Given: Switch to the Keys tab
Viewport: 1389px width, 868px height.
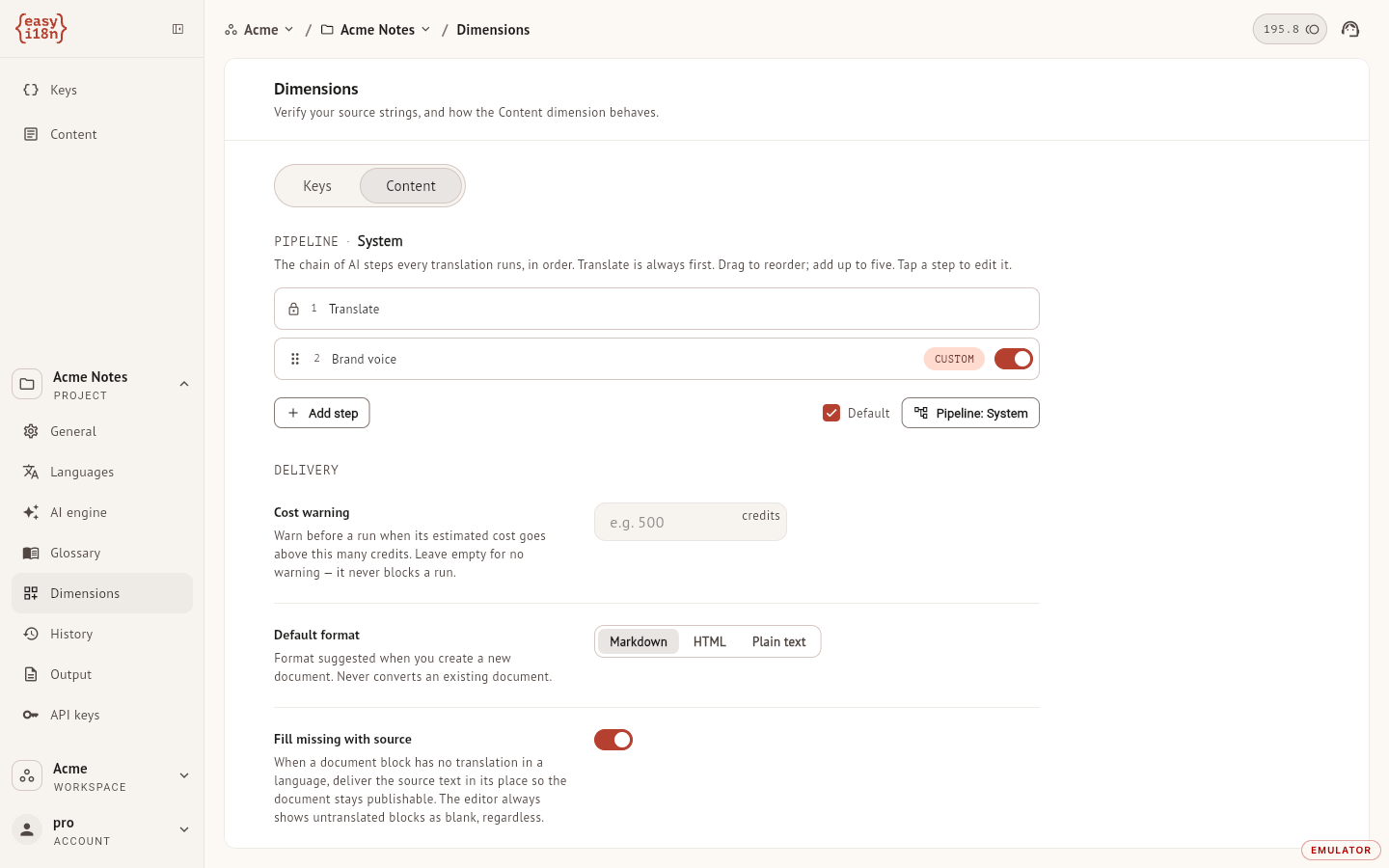Looking at the screenshot, I should [317, 186].
